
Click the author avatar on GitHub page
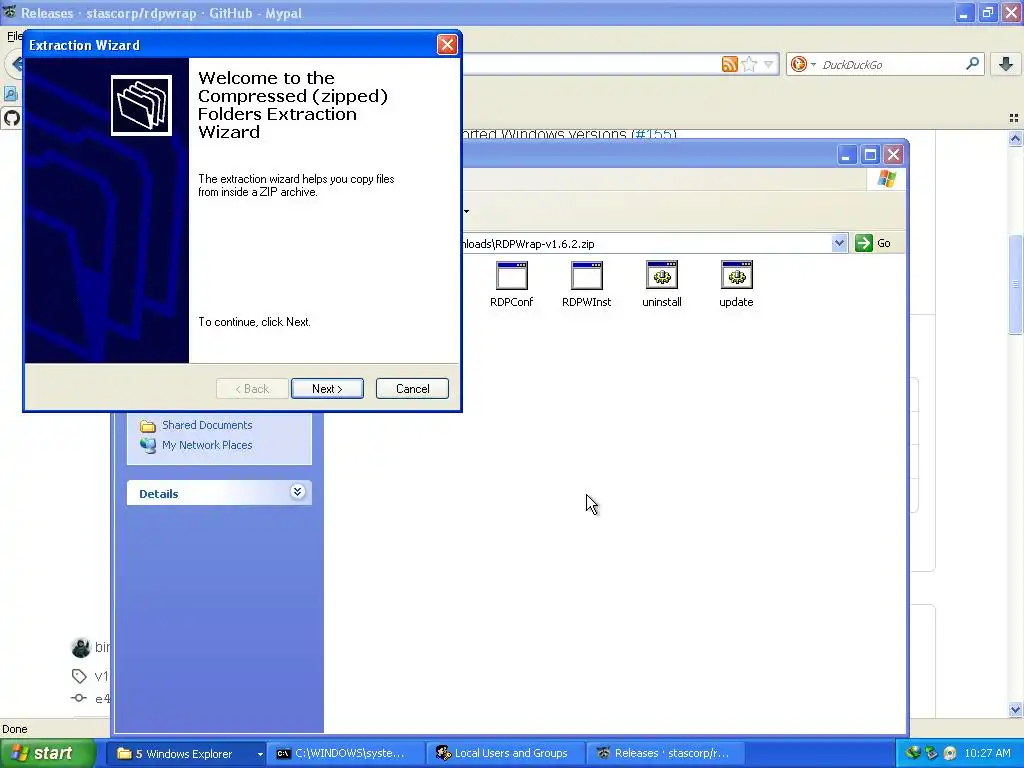tap(80, 647)
